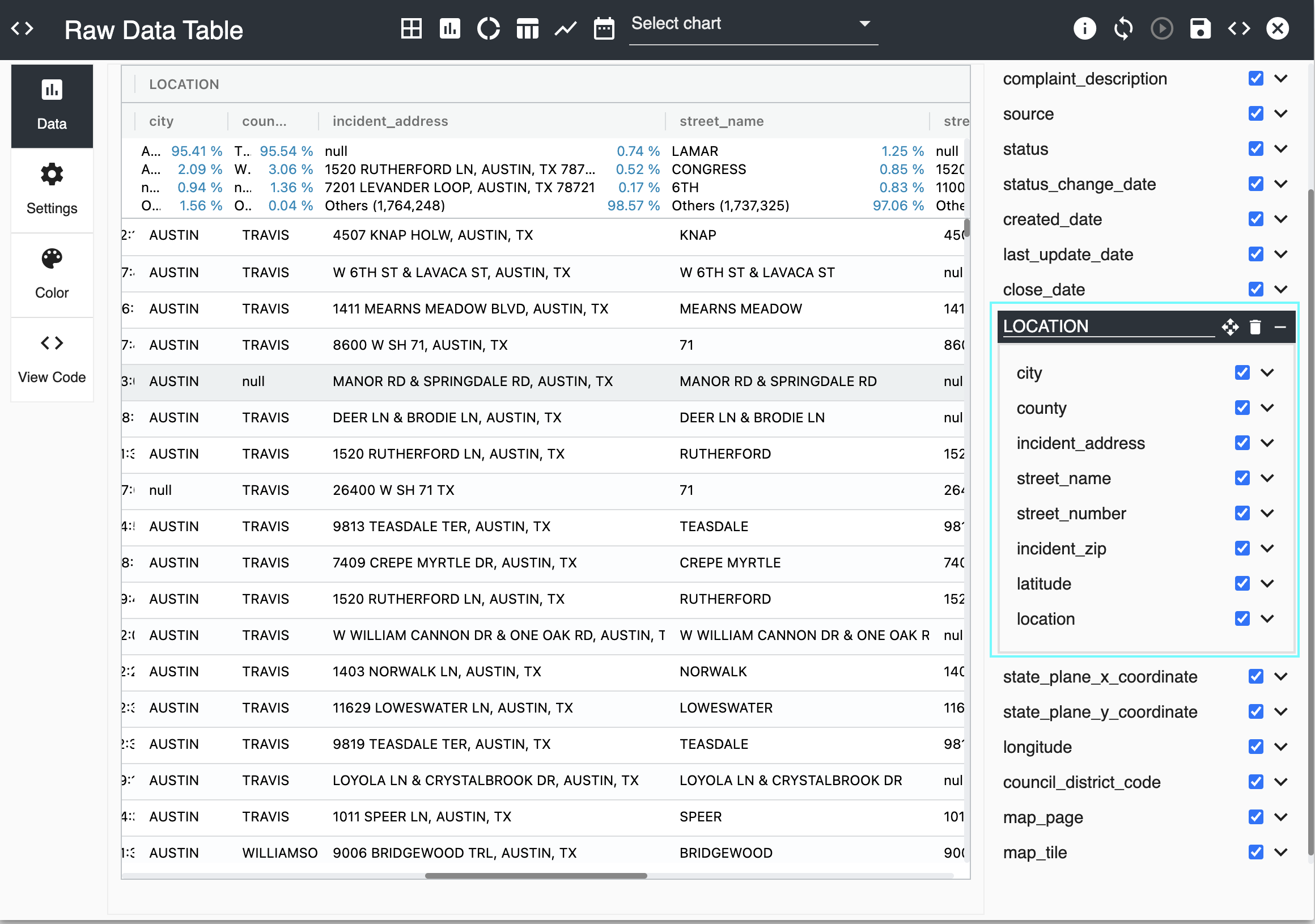Toggle the longitude checkbox
This screenshot has height=924, width=1315.
[1255, 747]
